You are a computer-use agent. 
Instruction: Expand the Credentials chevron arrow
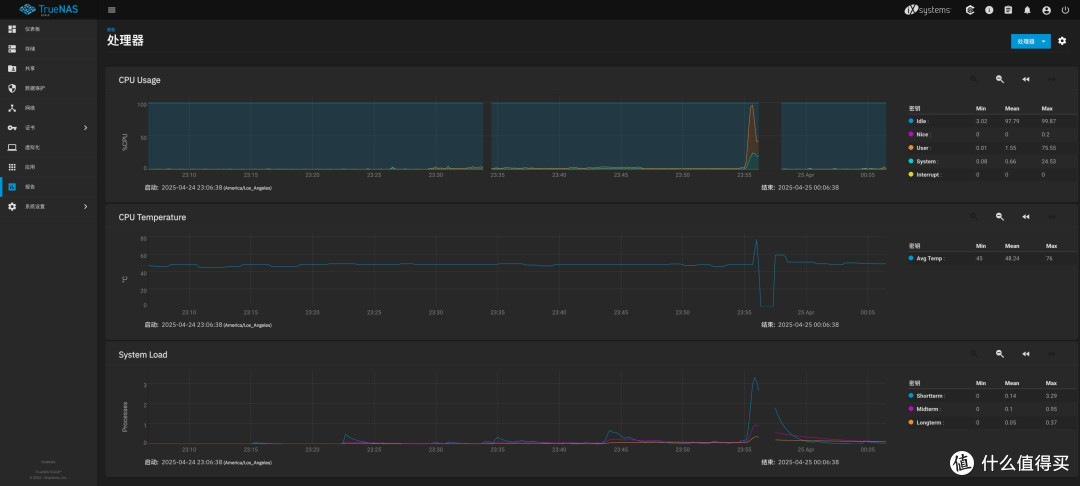tap(85, 128)
